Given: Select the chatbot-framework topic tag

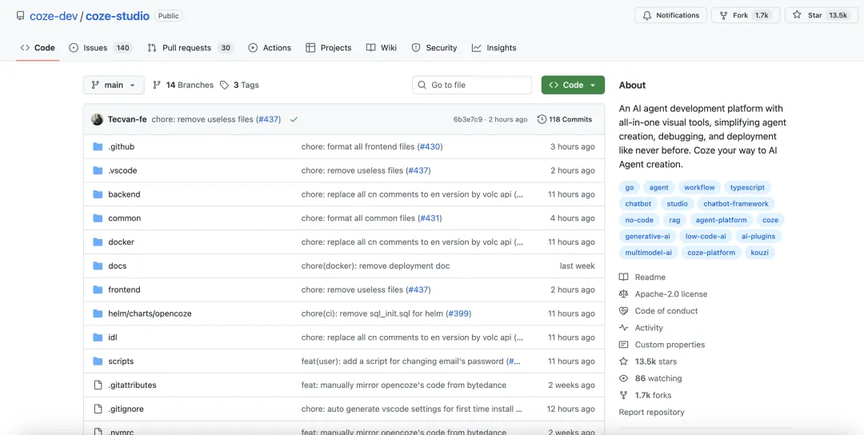Looking at the screenshot, I should click(x=736, y=203).
